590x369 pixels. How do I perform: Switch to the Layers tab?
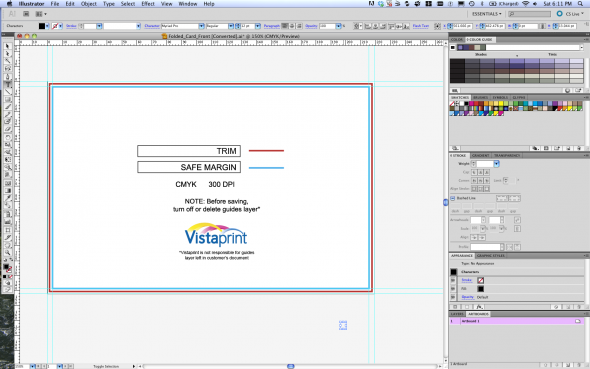click(x=457, y=314)
